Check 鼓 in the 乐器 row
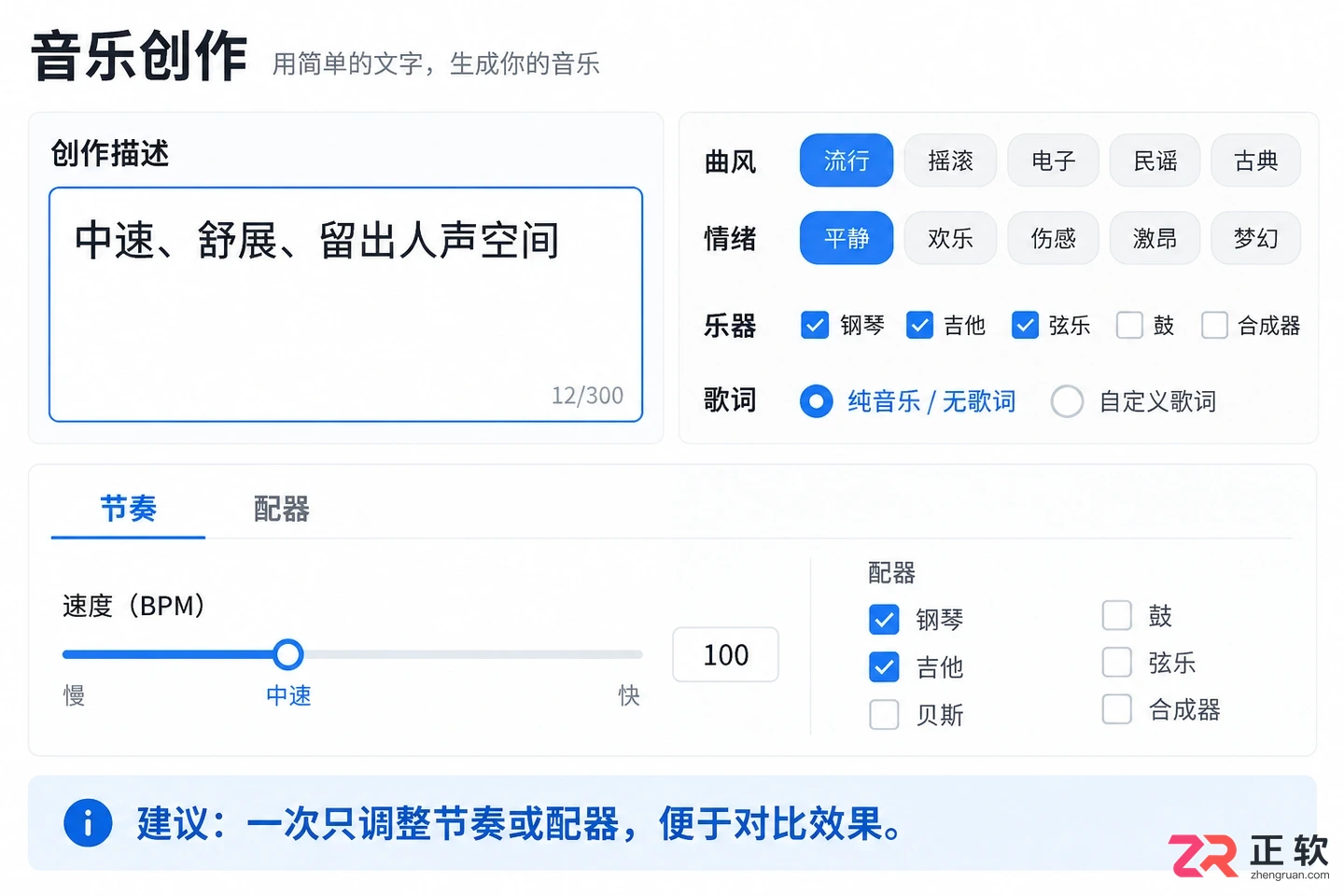The height and width of the screenshot is (896, 1344). click(1129, 325)
